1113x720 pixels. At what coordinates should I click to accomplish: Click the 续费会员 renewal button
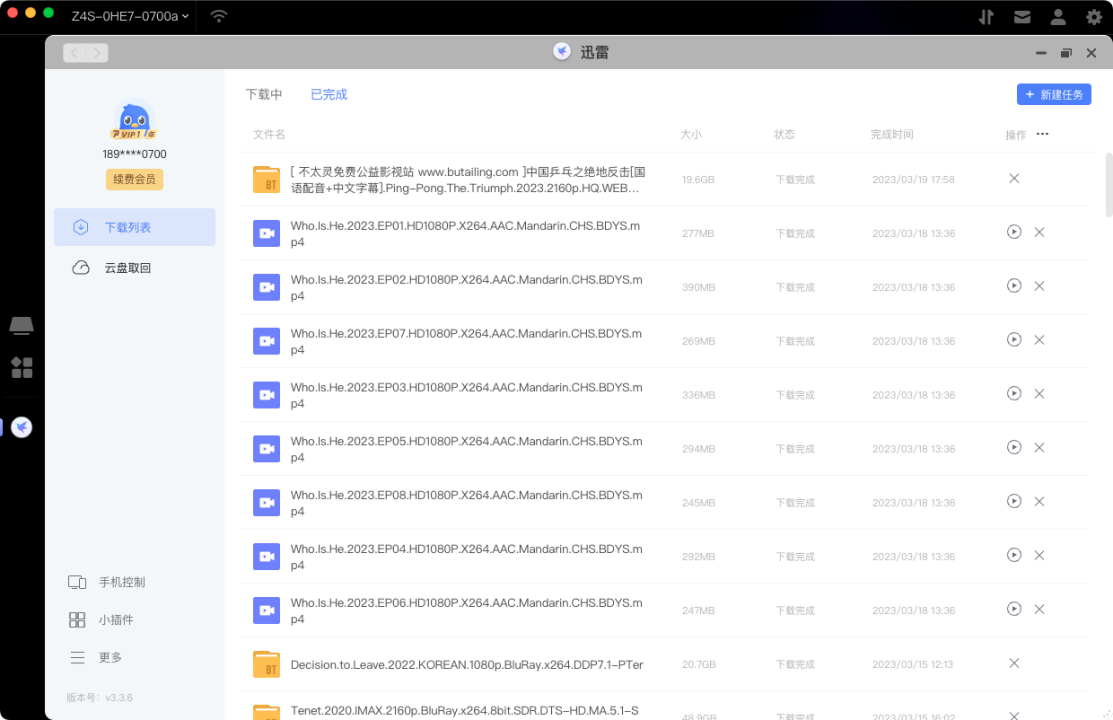pyautogui.click(x=134, y=180)
